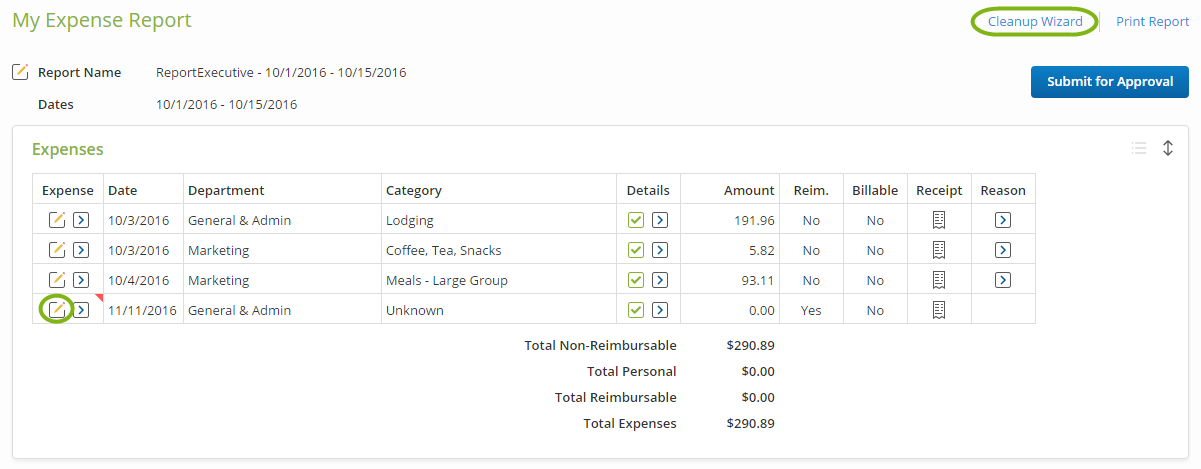Screen dimensions: 1201x469
Task: Edit the Unknown category expense from 11/11/2016
Action: pyautogui.click(x=58, y=310)
